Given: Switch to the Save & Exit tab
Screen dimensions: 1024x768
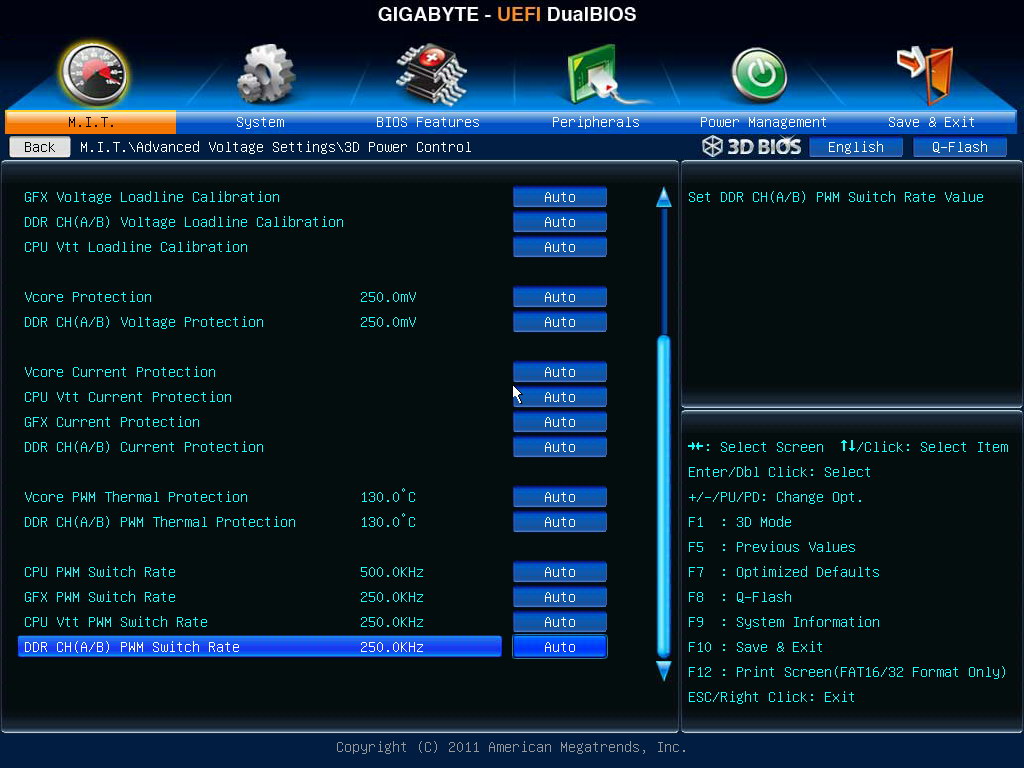Looking at the screenshot, I should pyautogui.click(x=931, y=122).
